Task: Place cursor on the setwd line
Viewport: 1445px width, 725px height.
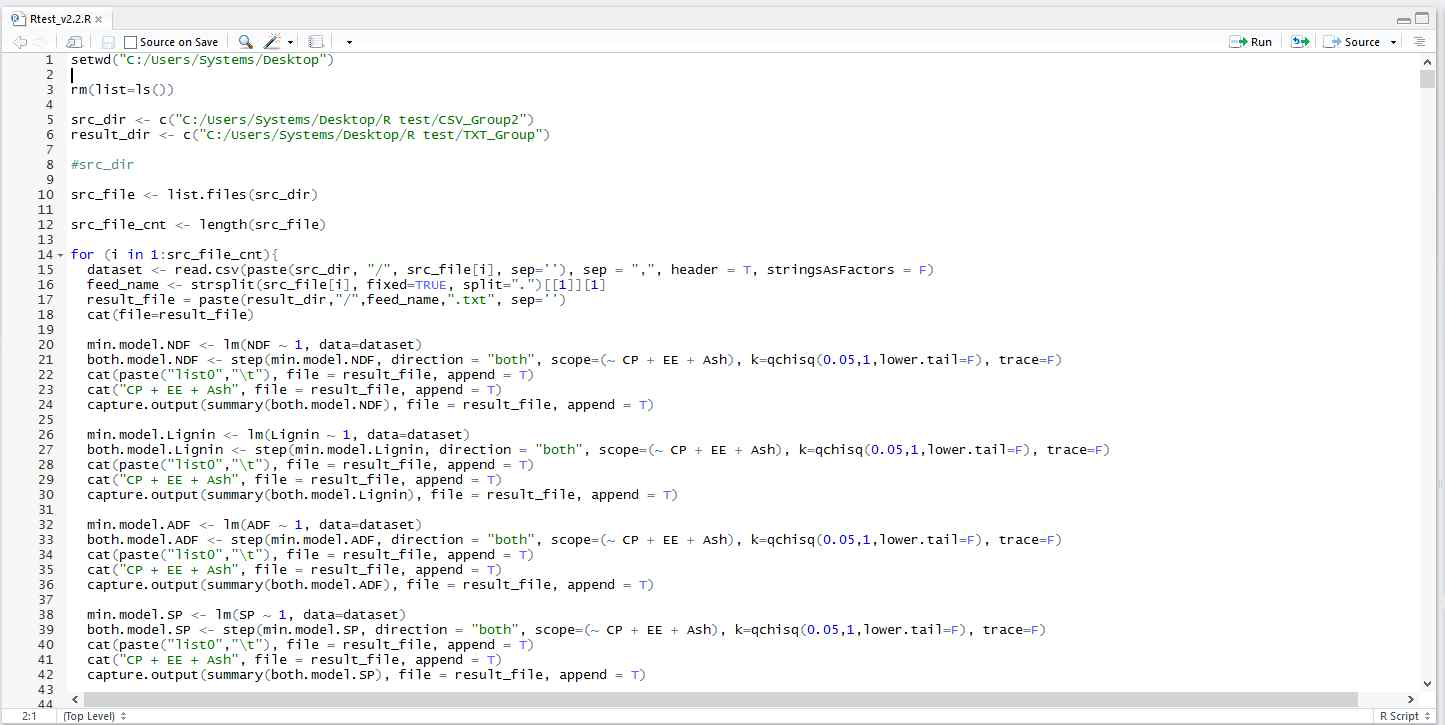Action: 202,60
